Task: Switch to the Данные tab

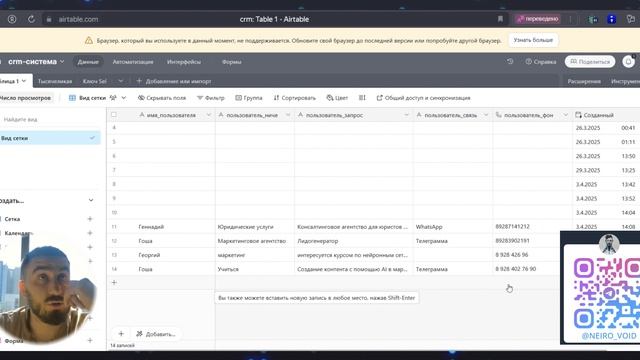Action: tap(88, 62)
